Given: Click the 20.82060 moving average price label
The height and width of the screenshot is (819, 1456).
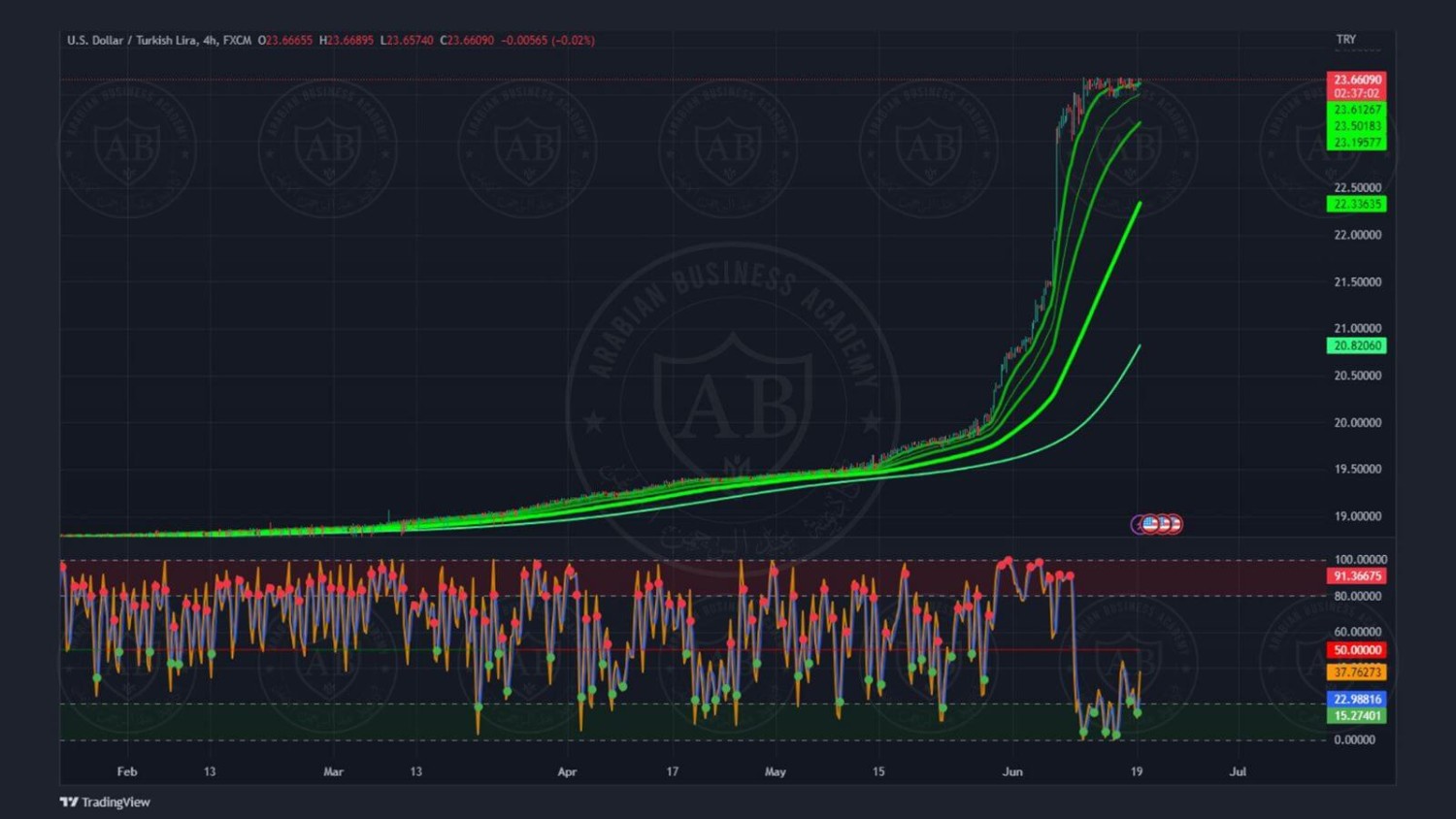Looking at the screenshot, I should pos(1356,345).
